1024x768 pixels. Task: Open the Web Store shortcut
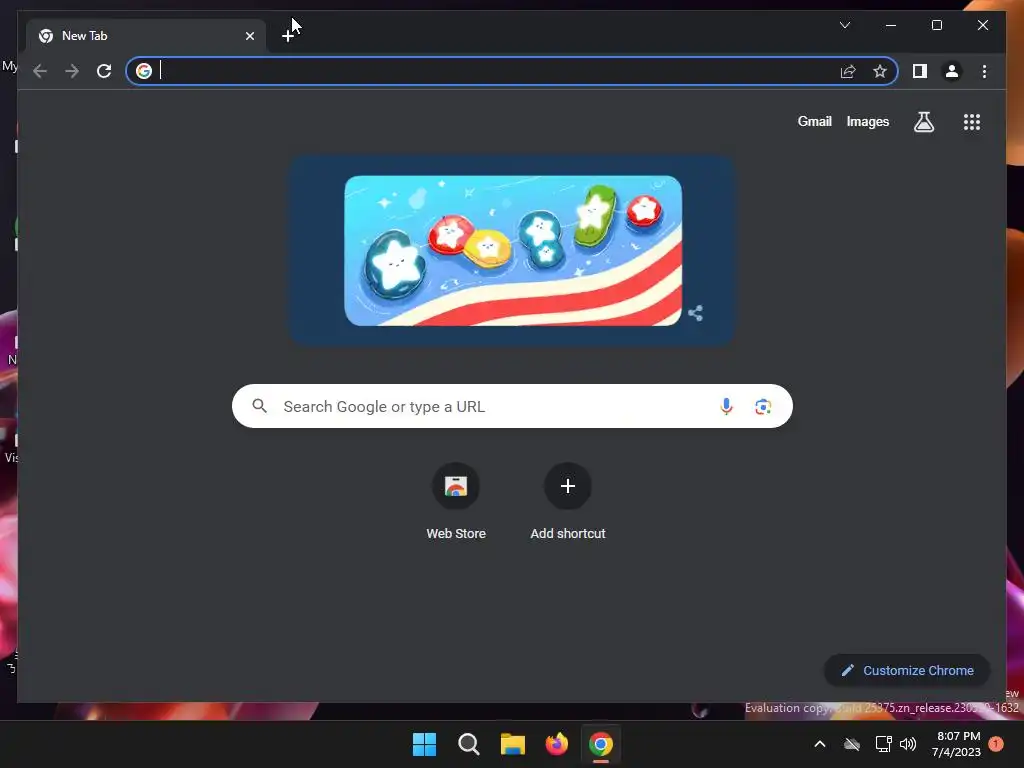pyautogui.click(x=456, y=502)
